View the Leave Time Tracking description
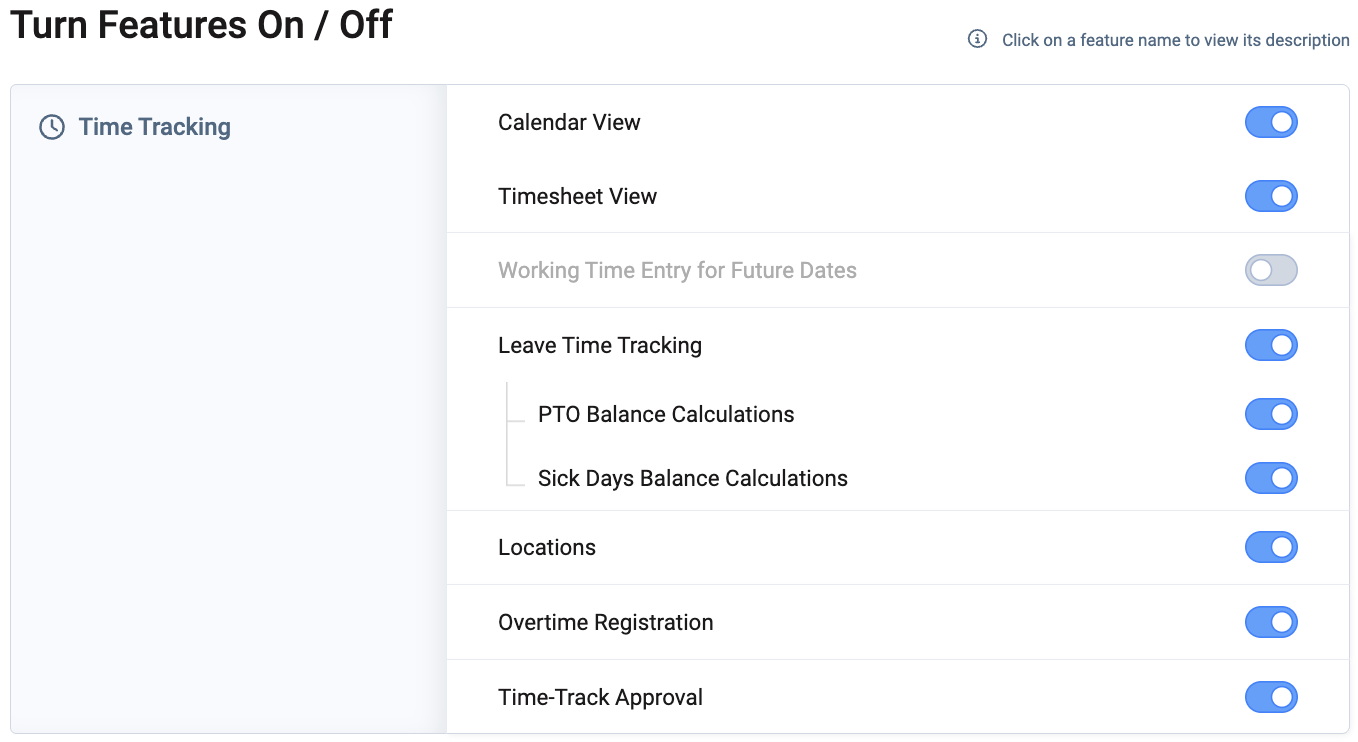 [x=600, y=345]
